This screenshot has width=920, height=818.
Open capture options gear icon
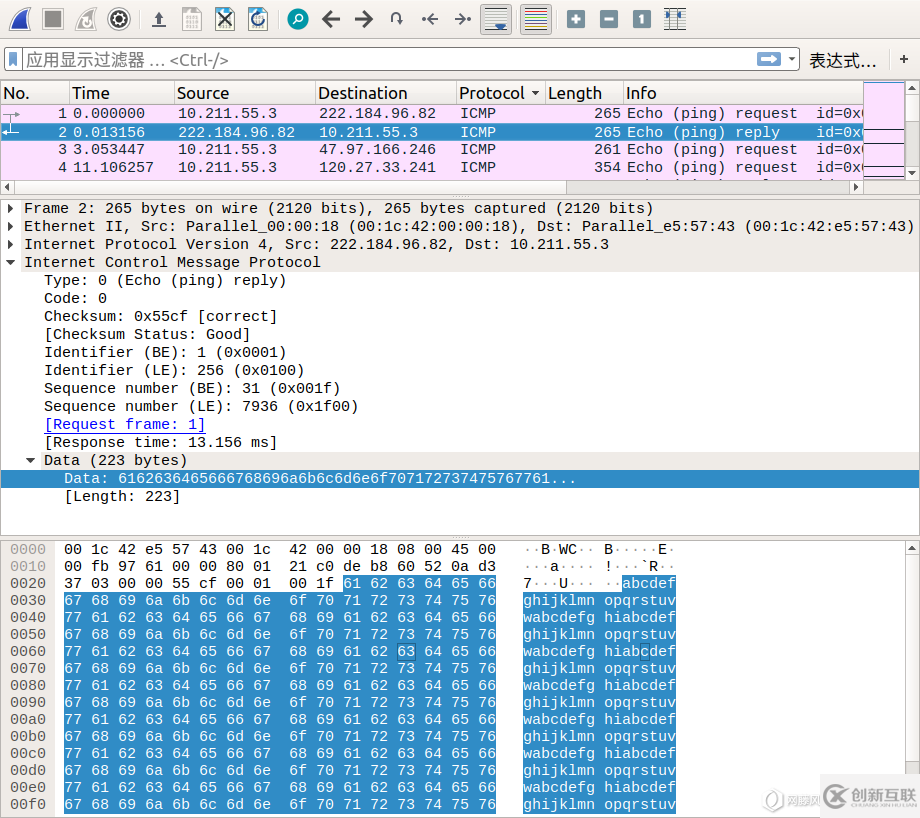click(119, 19)
